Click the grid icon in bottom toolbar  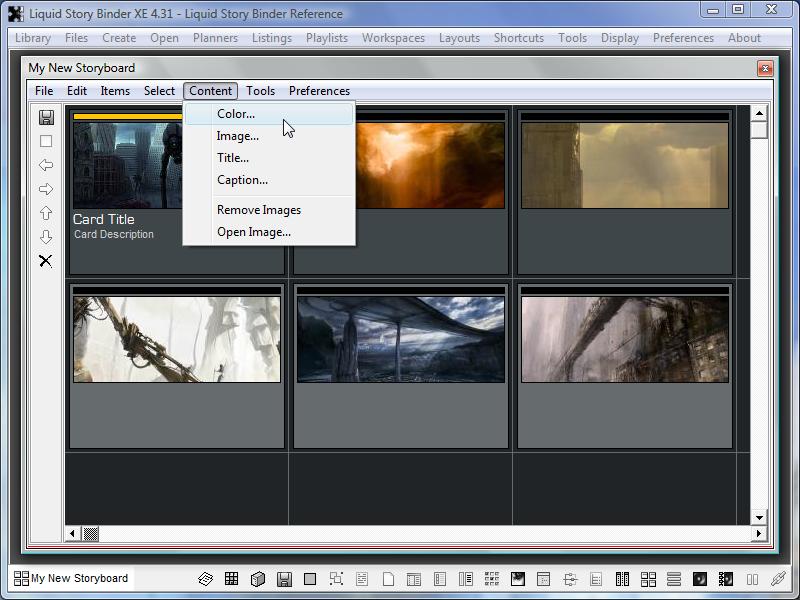232,579
